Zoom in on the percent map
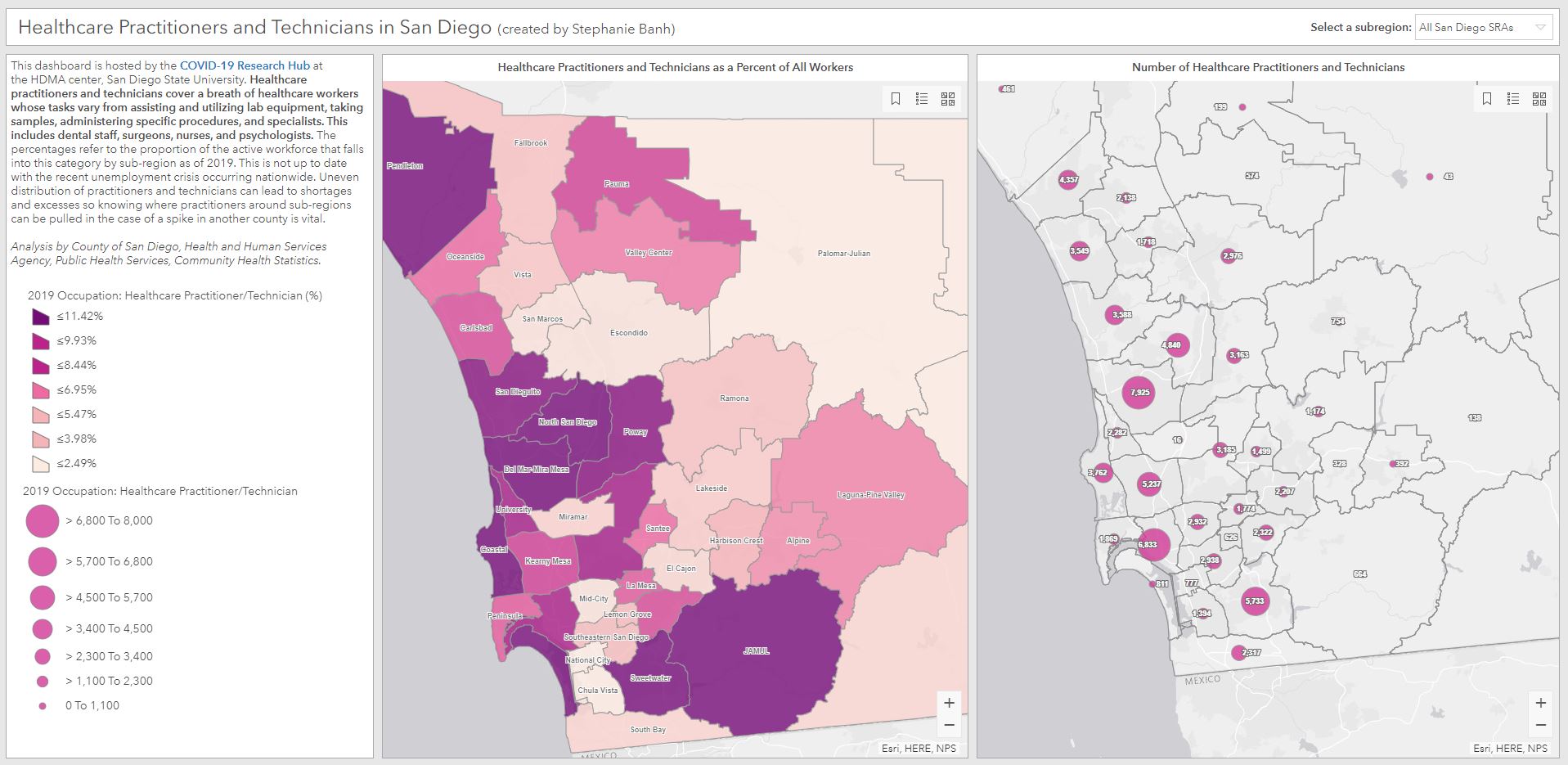This screenshot has height=765, width=1568. [x=949, y=703]
